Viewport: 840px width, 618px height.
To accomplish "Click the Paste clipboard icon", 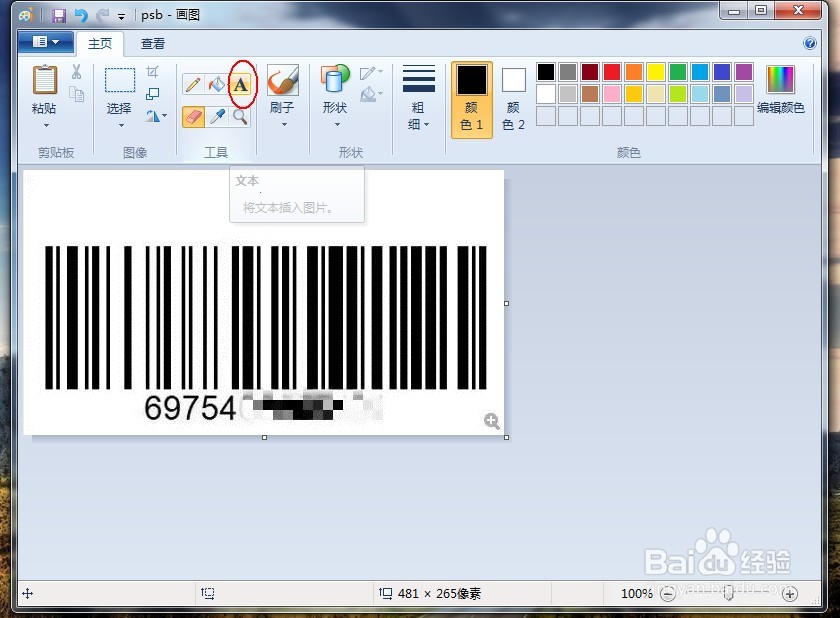I will tap(45, 80).
